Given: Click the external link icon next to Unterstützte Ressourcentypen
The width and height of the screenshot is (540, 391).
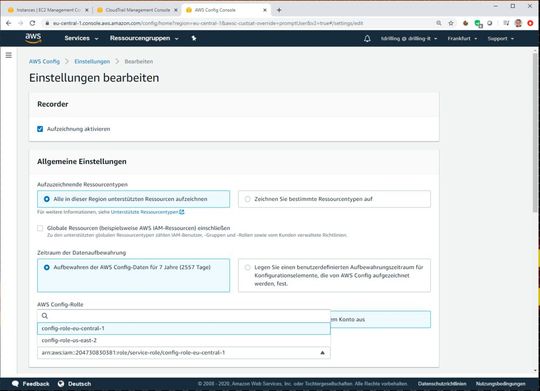Looking at the screenshot, I should coord(181,212).
